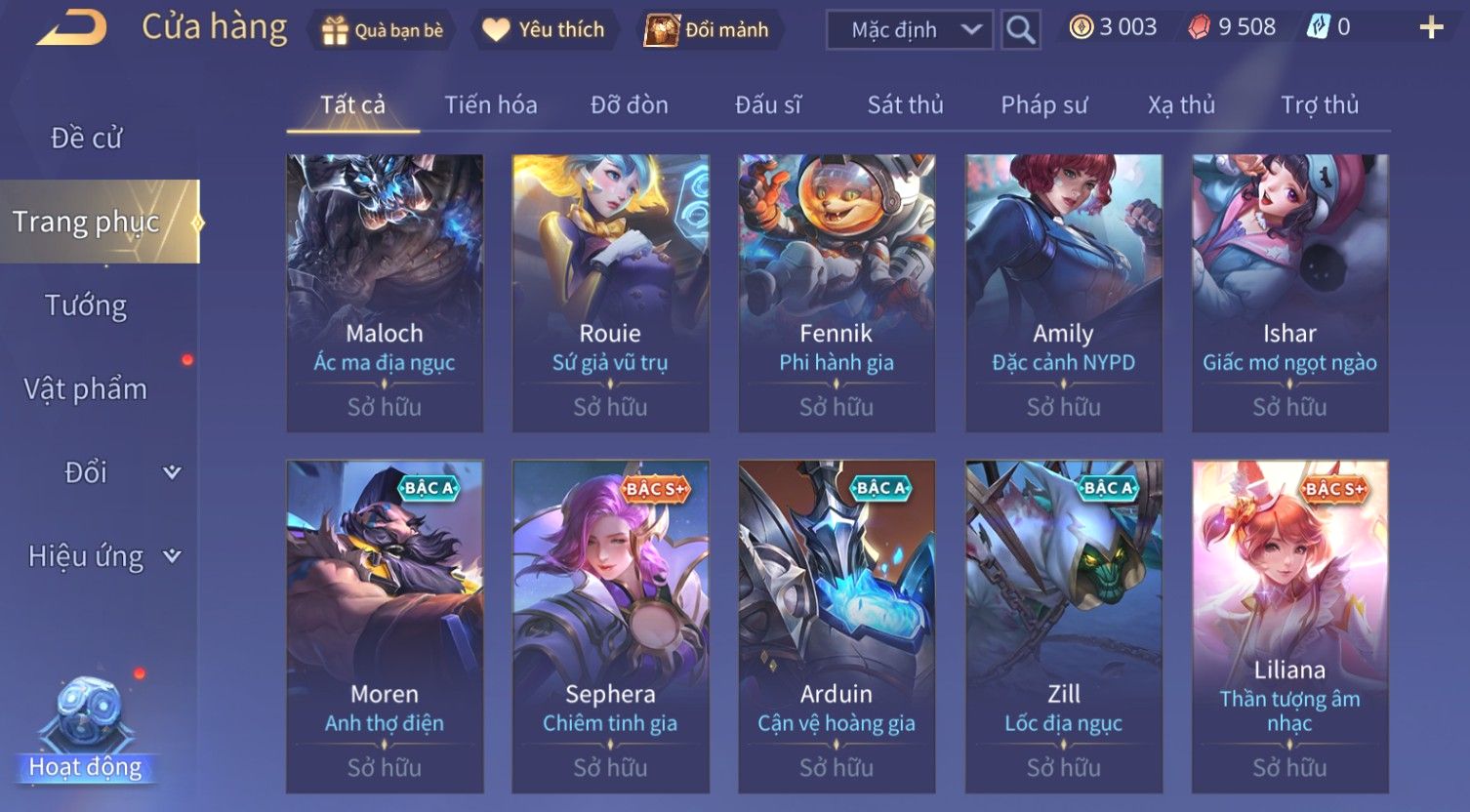The height and width of the screenshot is (812, 1470).
Task: Click the gold coin balance icon
Action: 1081,27
